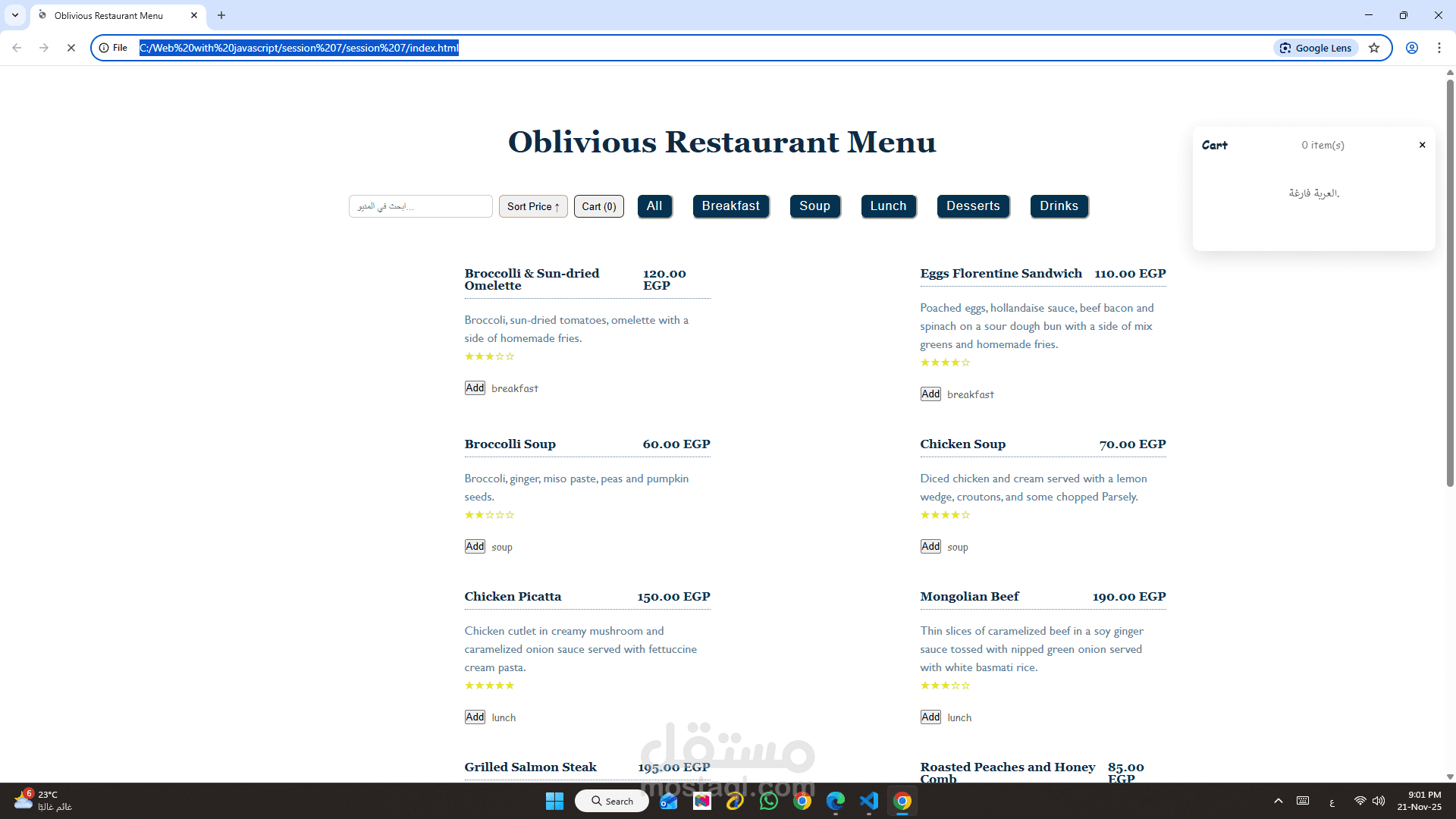1456x819 pixels.
Task: Bookmark this page with star icon
Action: pos(1374,48)
